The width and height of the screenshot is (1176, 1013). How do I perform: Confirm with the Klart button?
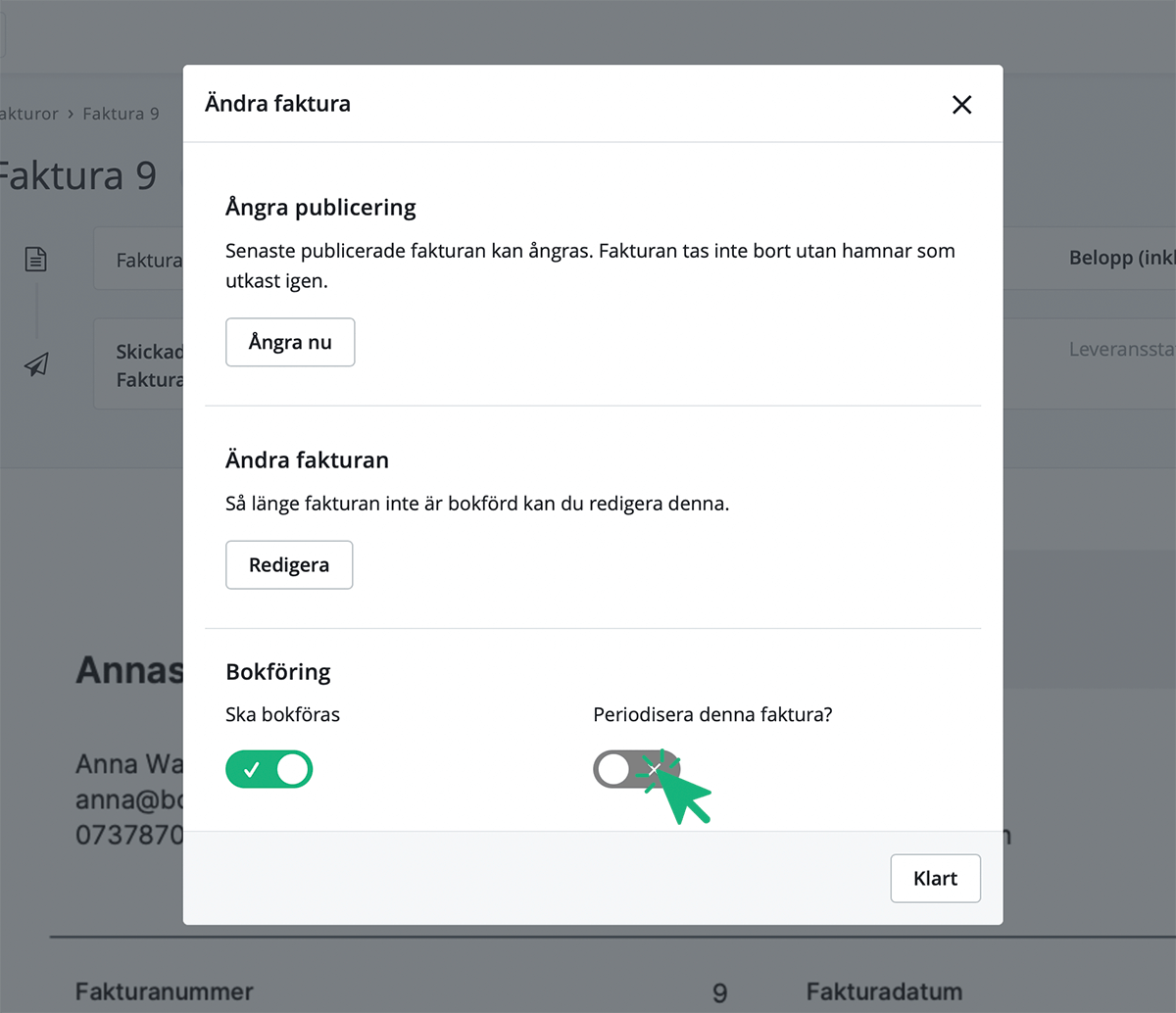point(935,879)
